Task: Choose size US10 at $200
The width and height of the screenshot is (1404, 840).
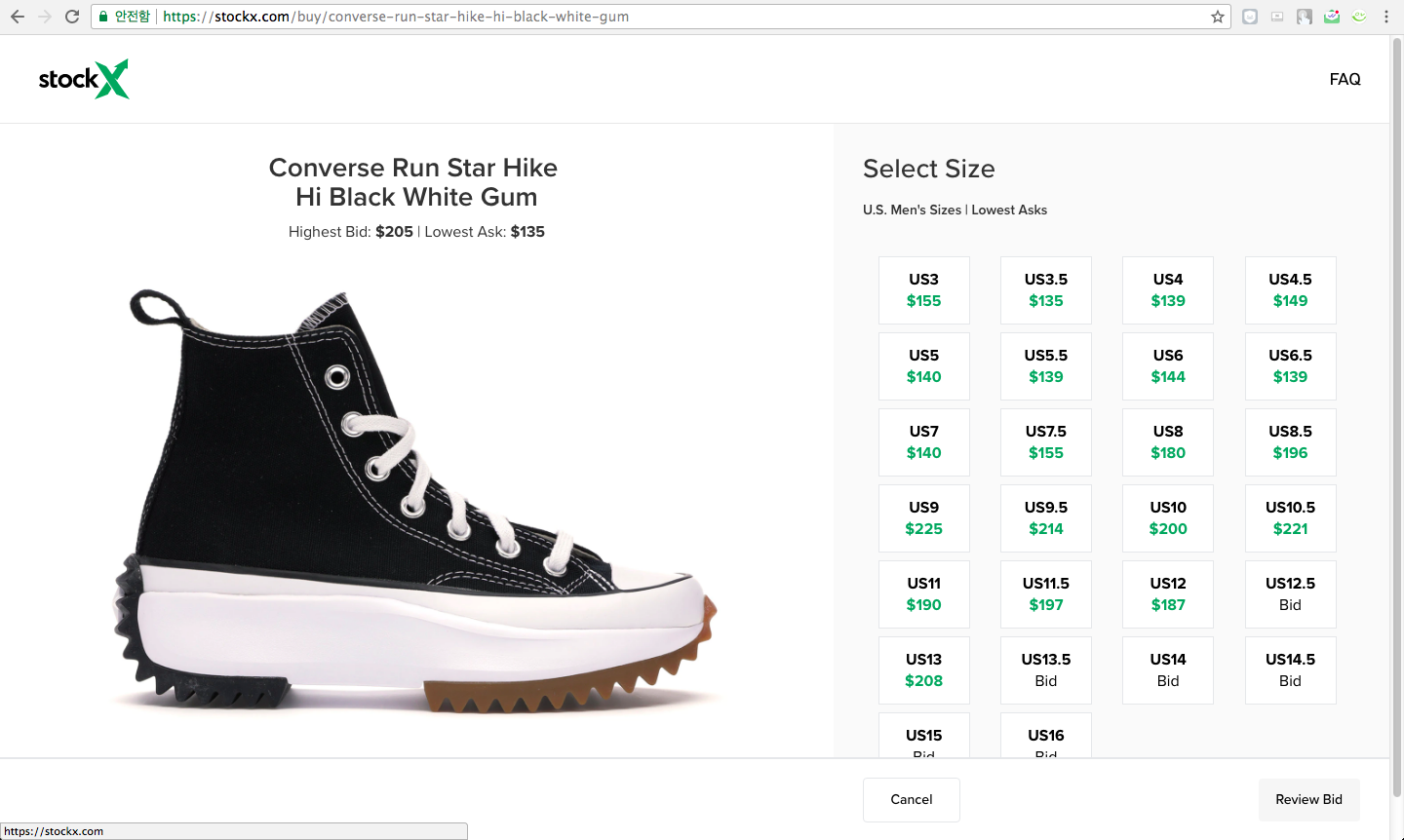Action: [x=1168, y=518]
